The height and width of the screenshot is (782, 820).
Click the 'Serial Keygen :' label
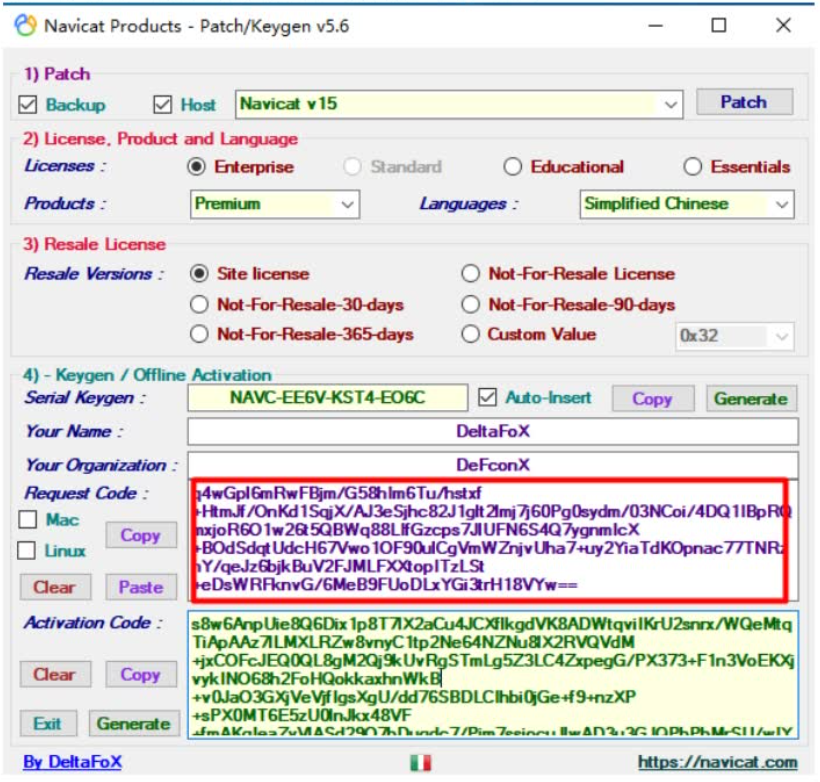(x=85, y=398)
